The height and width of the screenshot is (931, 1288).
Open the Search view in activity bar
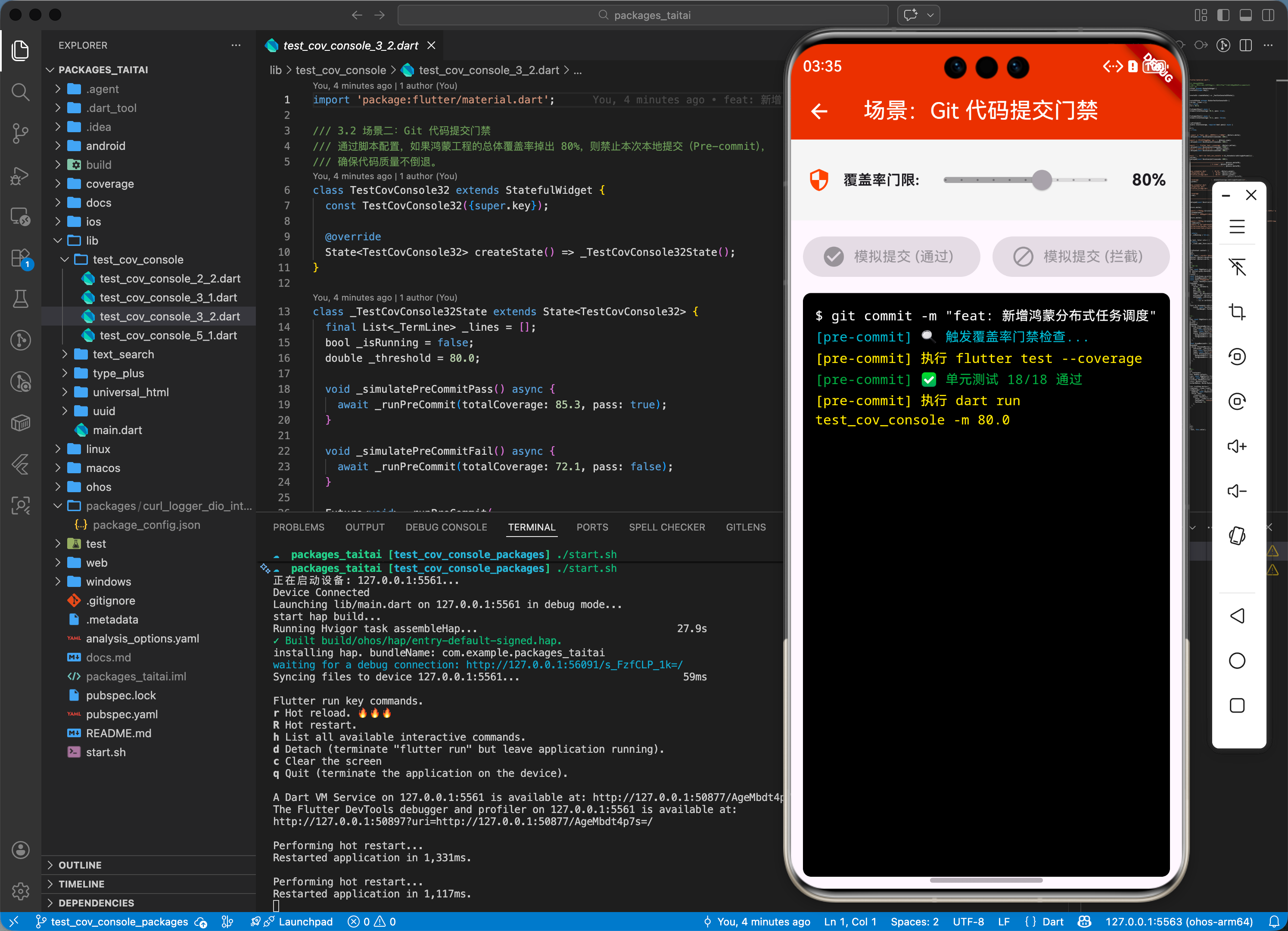tap(20, 92)
